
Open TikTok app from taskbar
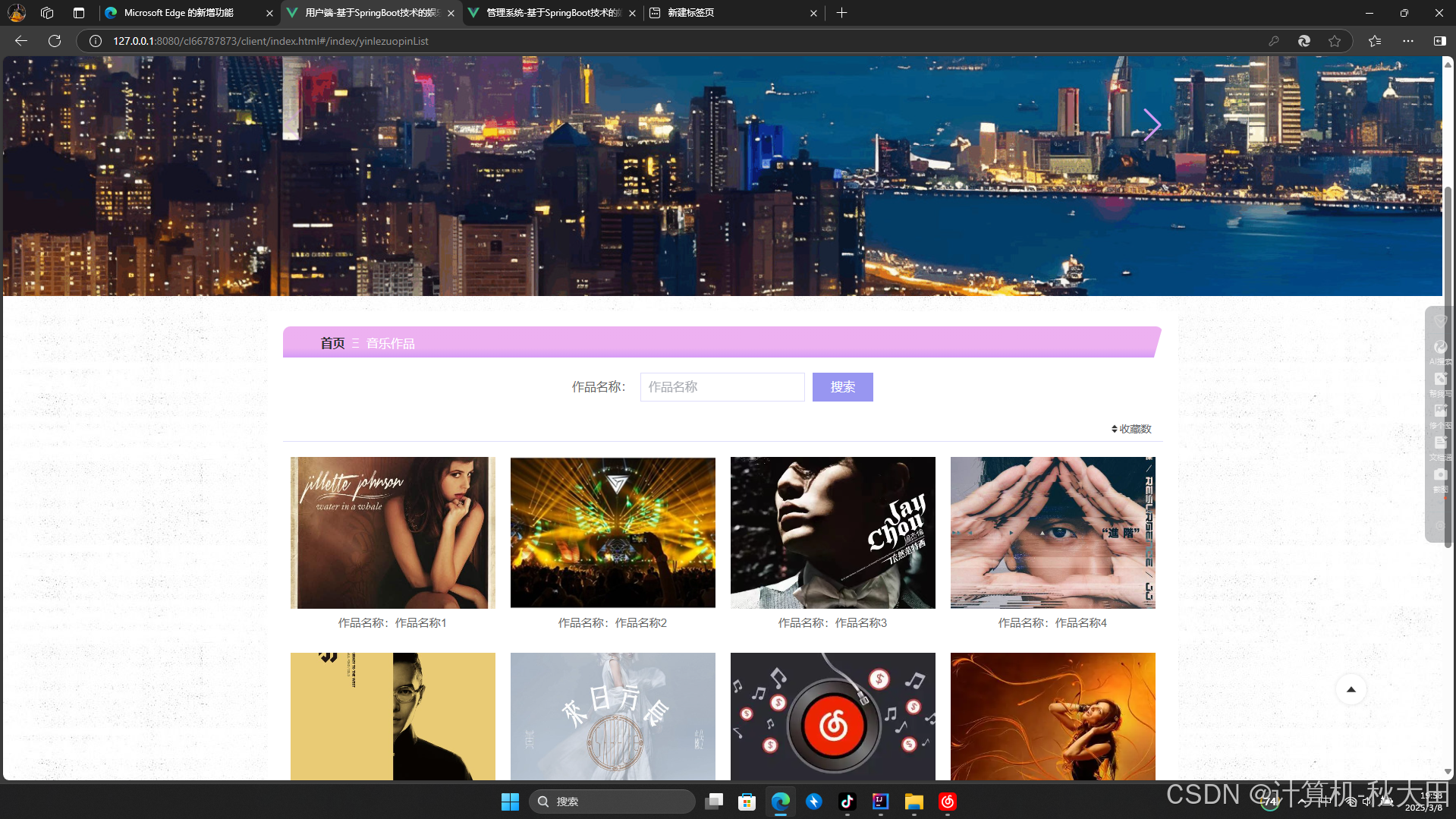tap(847, 802)
